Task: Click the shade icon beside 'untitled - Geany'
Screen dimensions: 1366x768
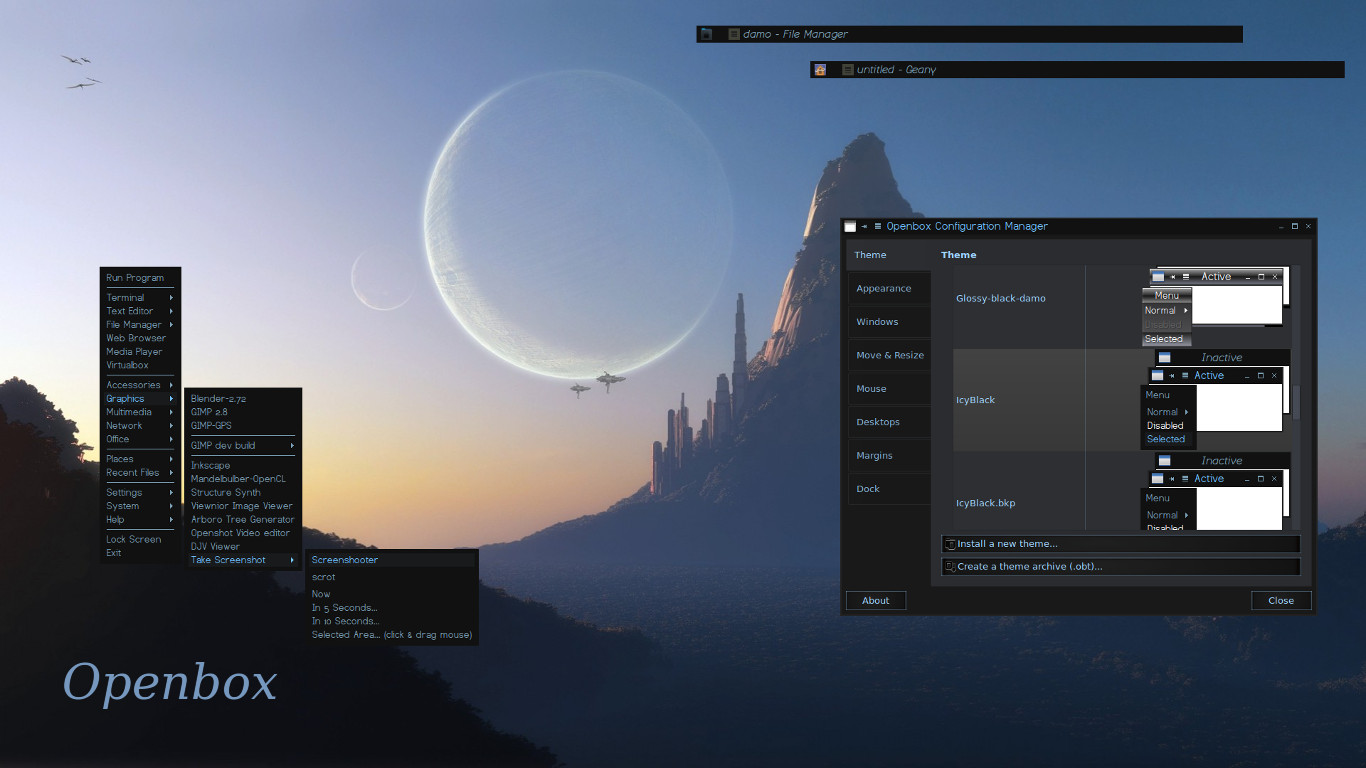Action: tap(848, 70)
